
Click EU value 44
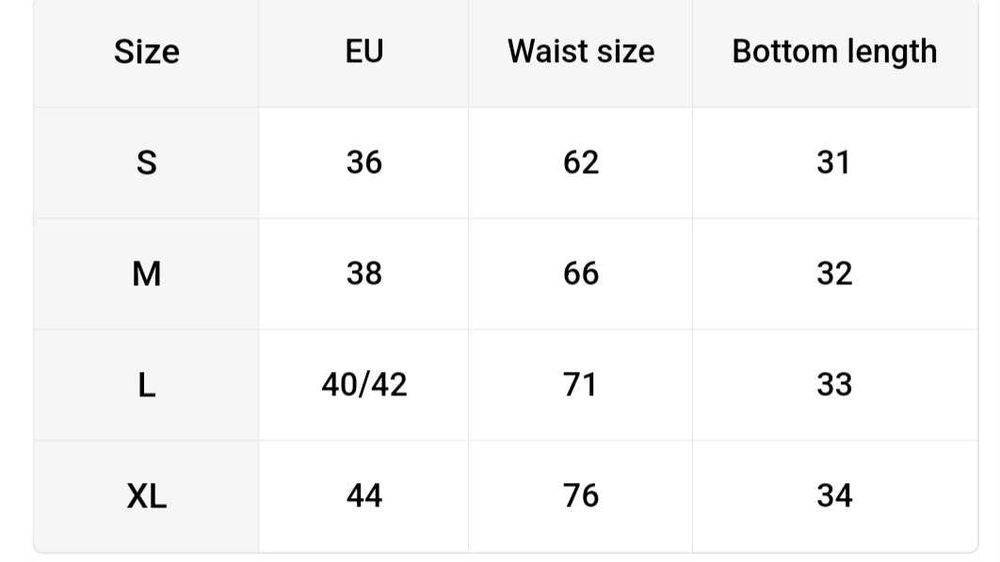click(363, 496)
